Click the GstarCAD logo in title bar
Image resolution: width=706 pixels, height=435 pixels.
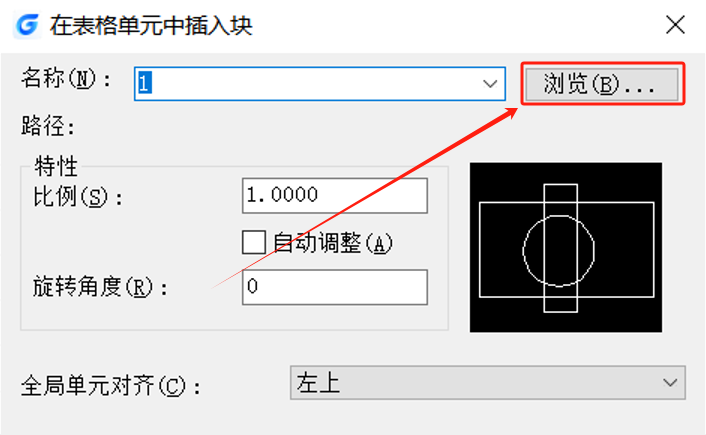tap(27, 25)
